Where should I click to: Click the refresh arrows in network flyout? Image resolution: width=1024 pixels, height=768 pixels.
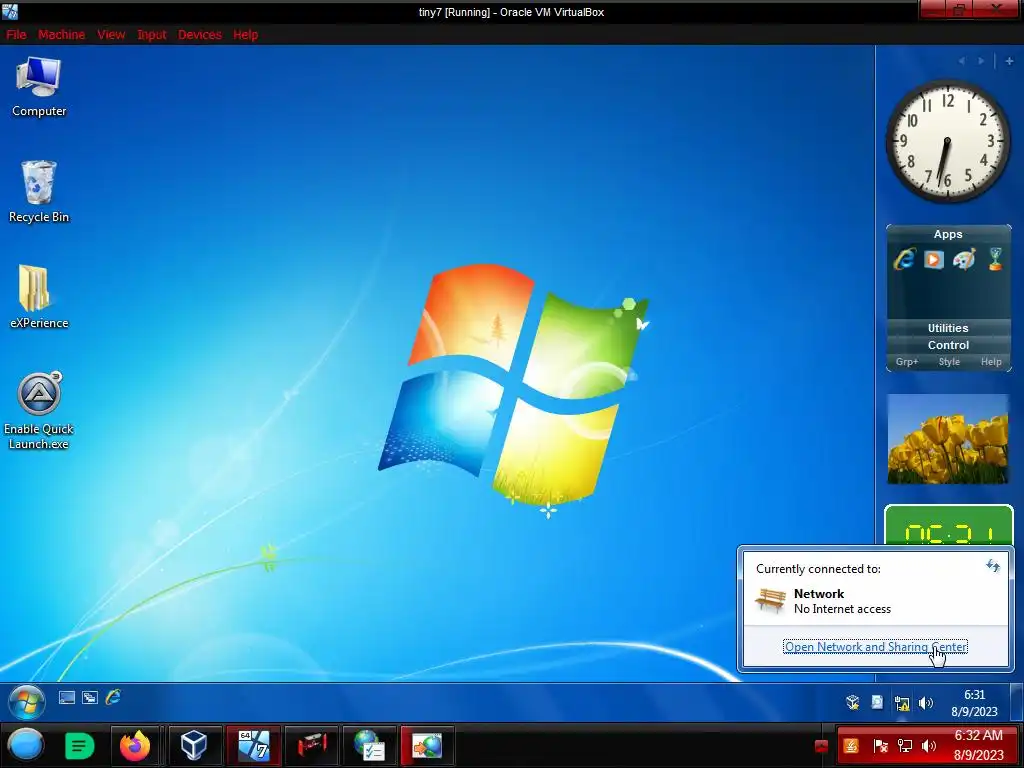pyautogui.click(x=993, y=566)
